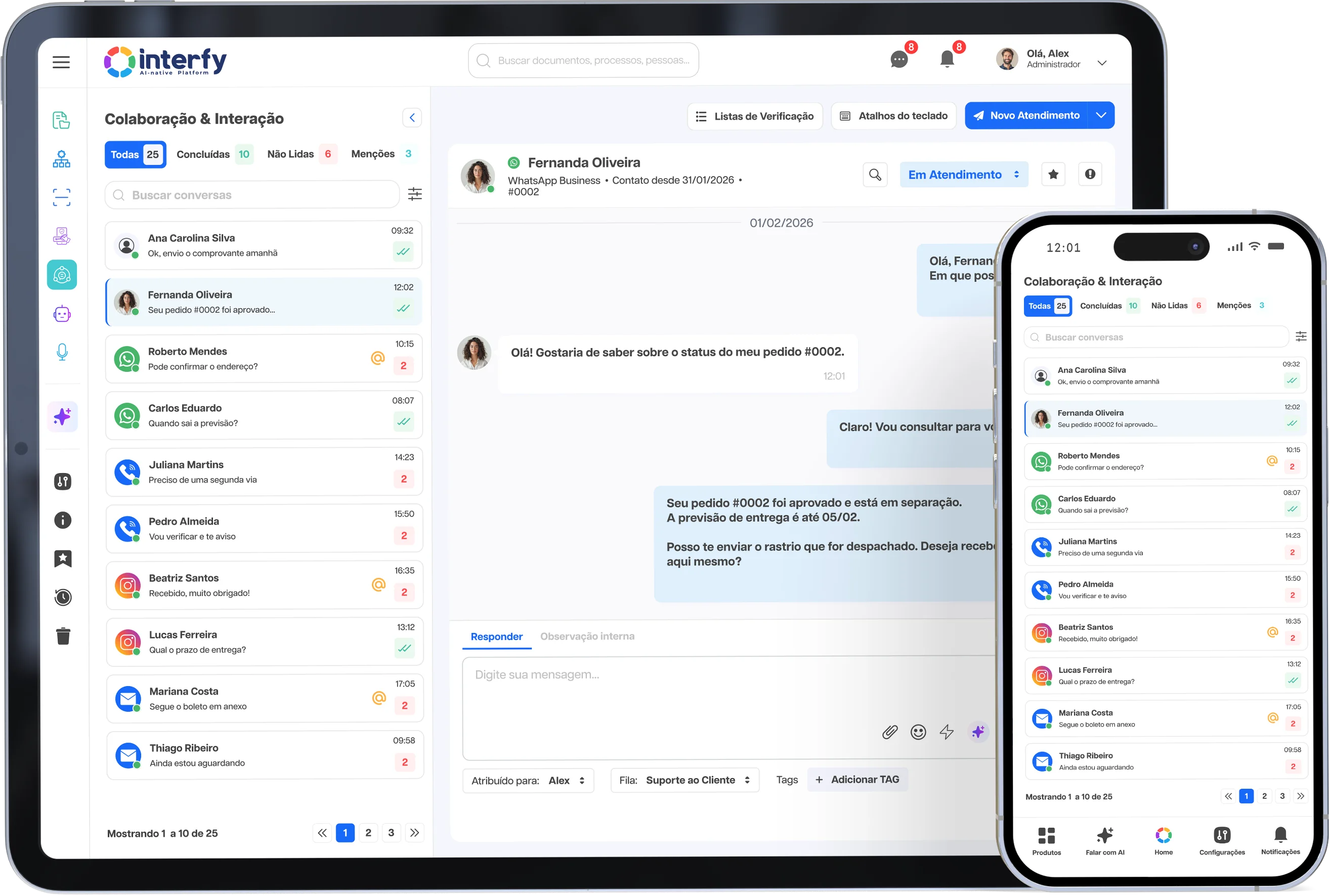
Task: Search within the Fernanda Oliveira conversation
Action: pyautogui.click(x=875, y=174)
